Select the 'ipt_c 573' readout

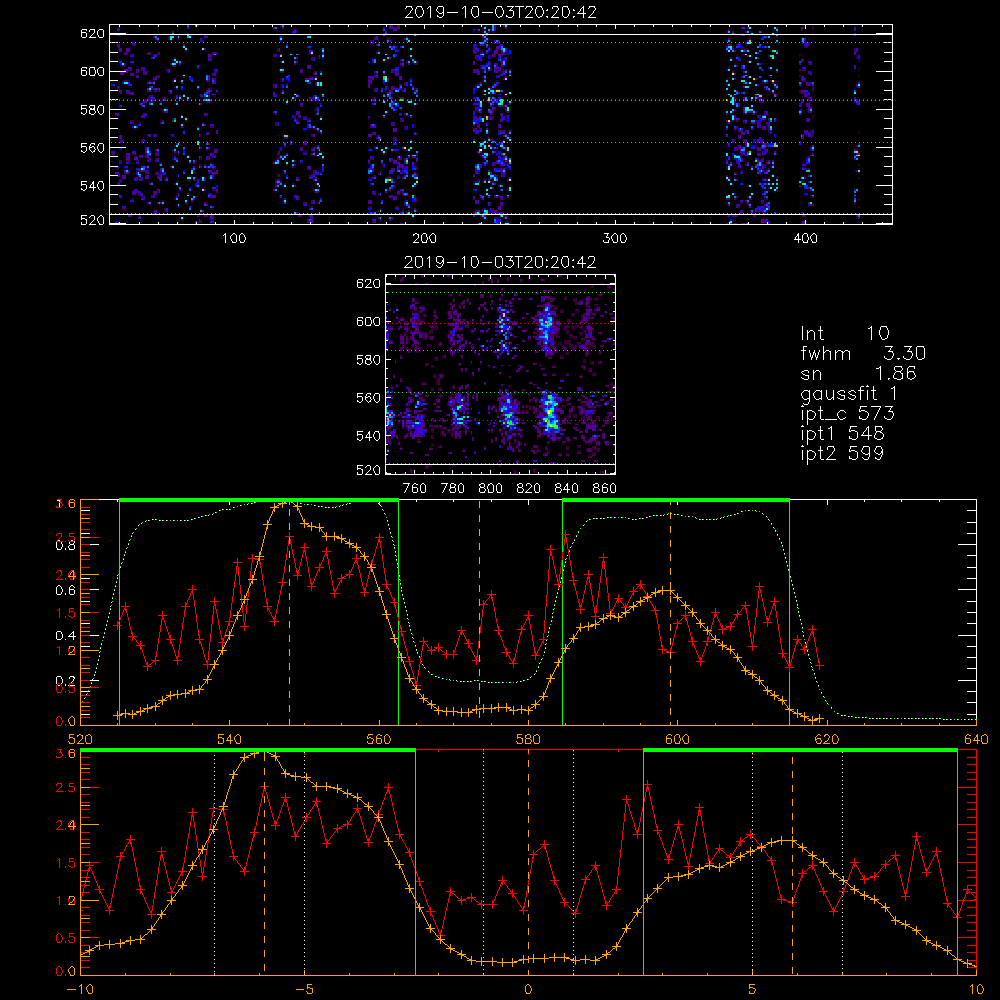tap(848, 414)
